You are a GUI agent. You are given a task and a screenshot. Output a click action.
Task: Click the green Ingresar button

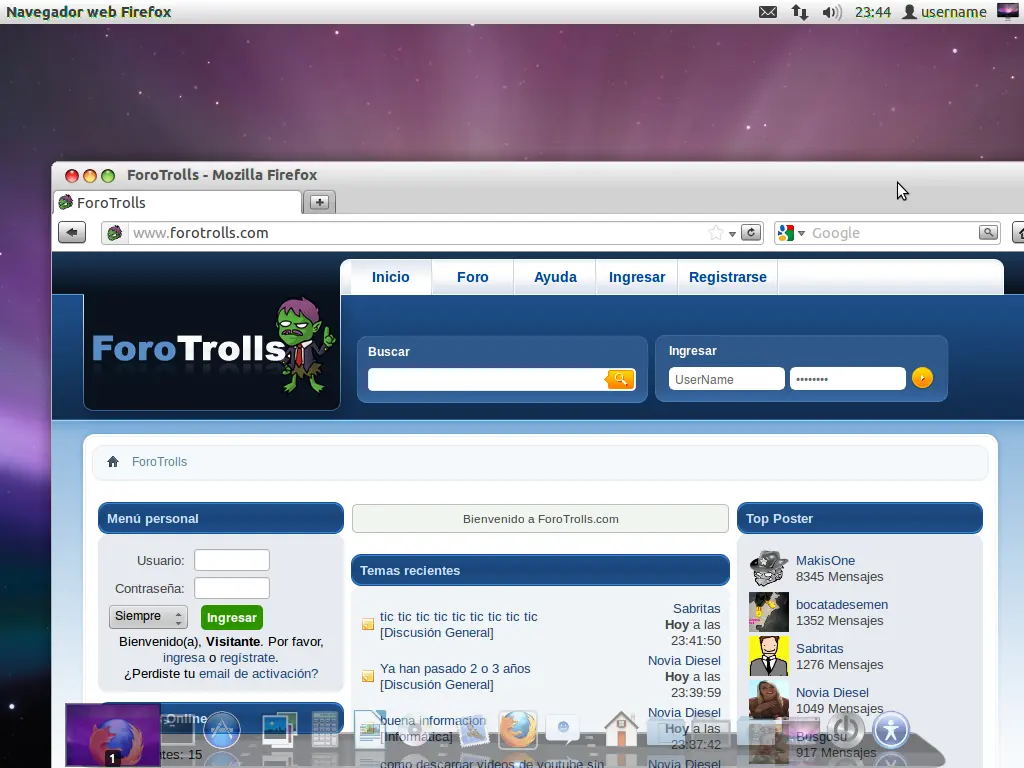tap(232, 617)
